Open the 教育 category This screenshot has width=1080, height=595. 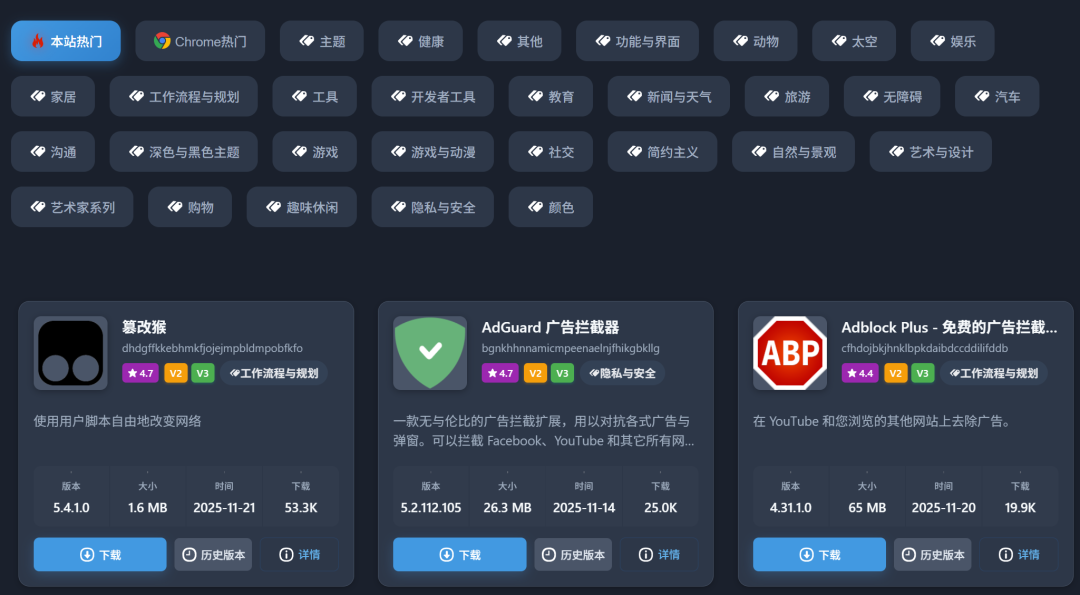coord(551,96)
